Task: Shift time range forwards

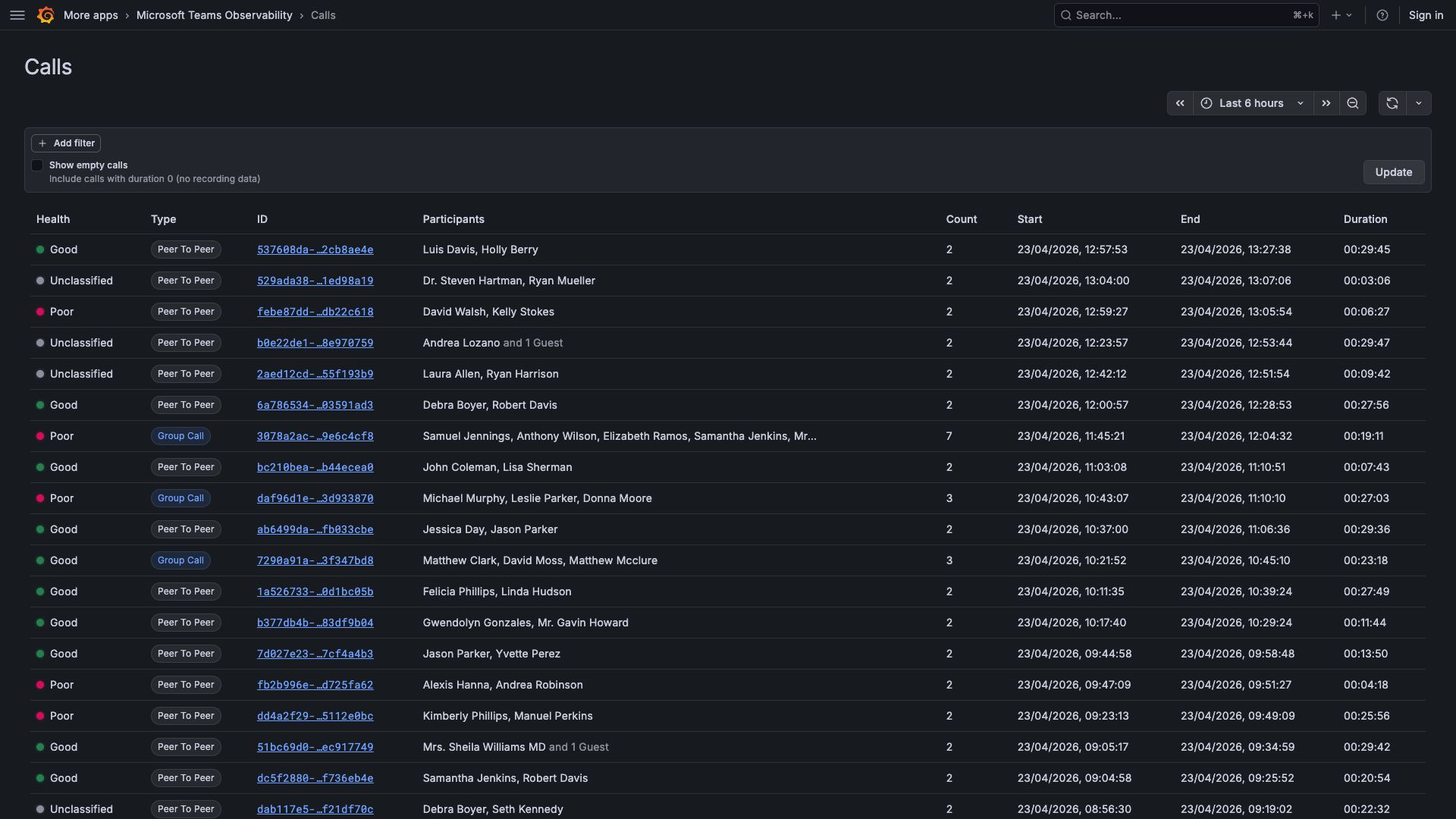Action: coord(1326,103)
